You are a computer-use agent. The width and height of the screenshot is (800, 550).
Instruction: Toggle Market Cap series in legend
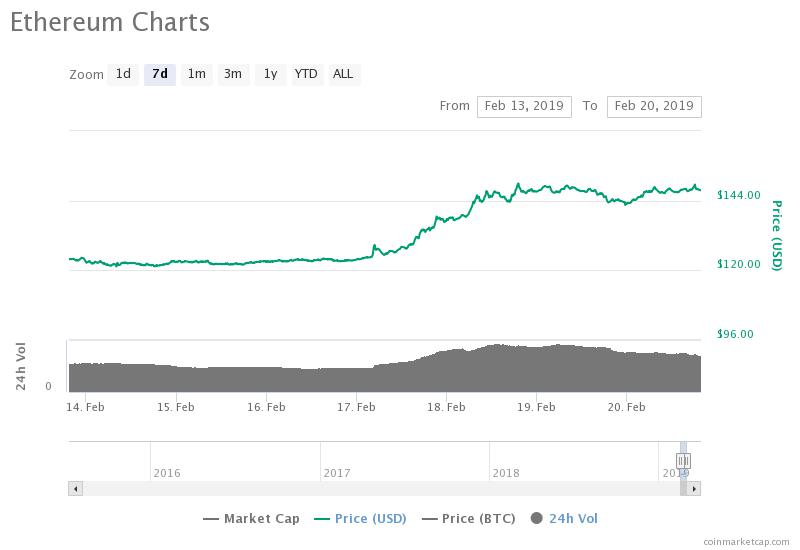(x=251, y=519)
